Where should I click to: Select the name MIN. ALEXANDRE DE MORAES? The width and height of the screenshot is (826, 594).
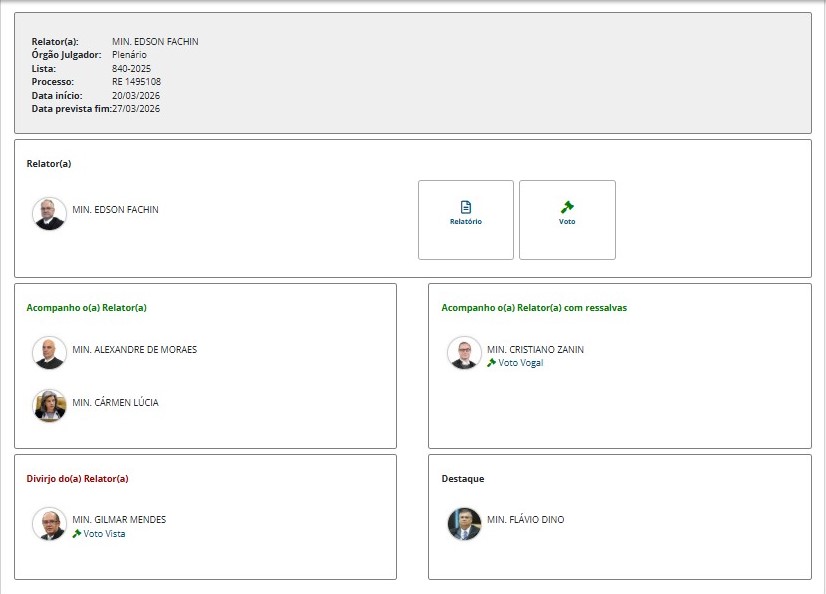[x=134, y=350]
